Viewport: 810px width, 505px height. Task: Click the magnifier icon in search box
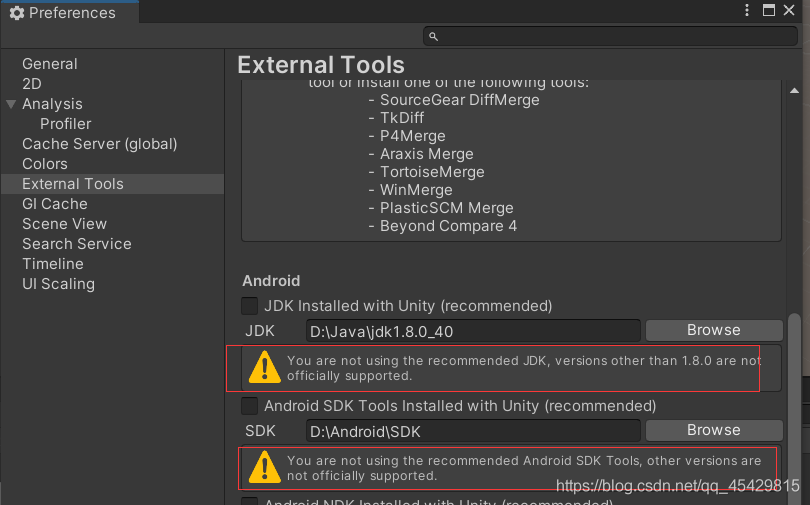tap(433, 37)
